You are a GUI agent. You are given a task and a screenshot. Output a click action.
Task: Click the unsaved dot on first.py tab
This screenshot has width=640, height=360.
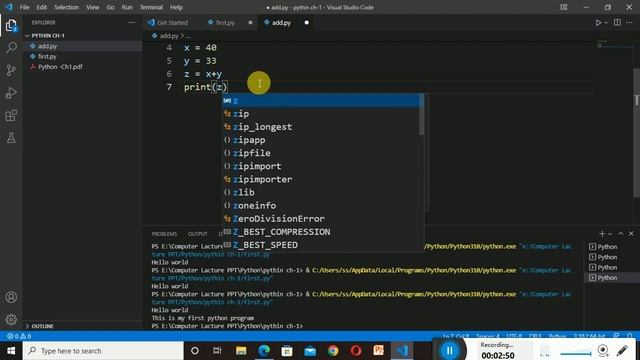(x=250, y=23)
